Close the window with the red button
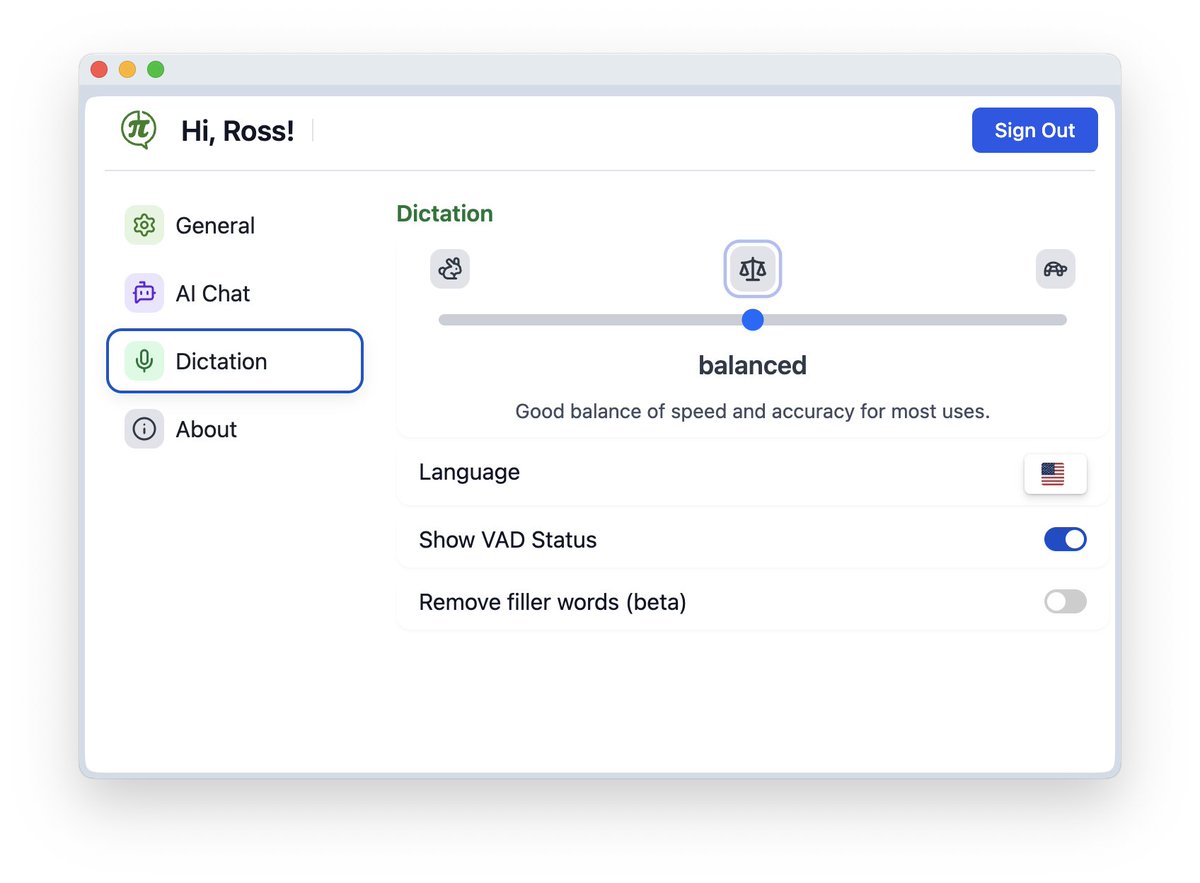1200x883 pixels. 99,70
